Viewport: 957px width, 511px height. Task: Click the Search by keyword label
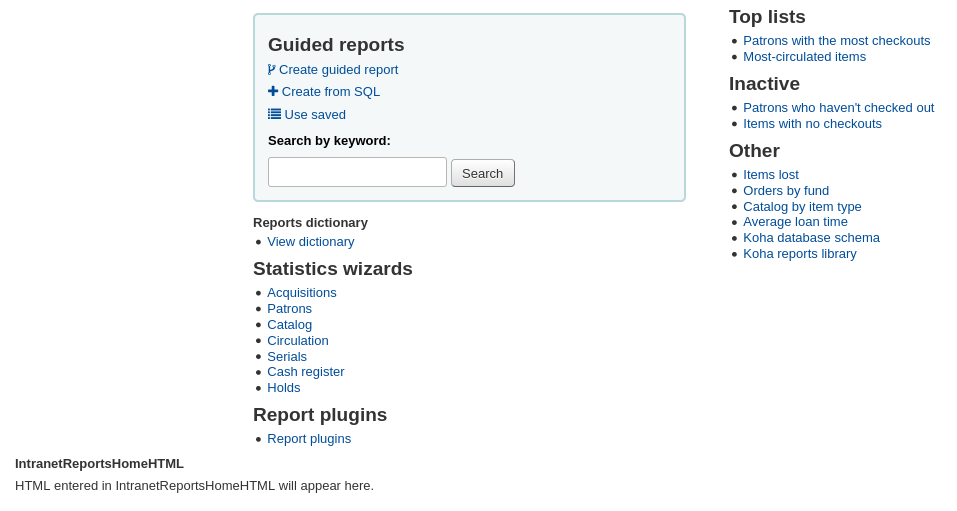click(x=329, y=141)
